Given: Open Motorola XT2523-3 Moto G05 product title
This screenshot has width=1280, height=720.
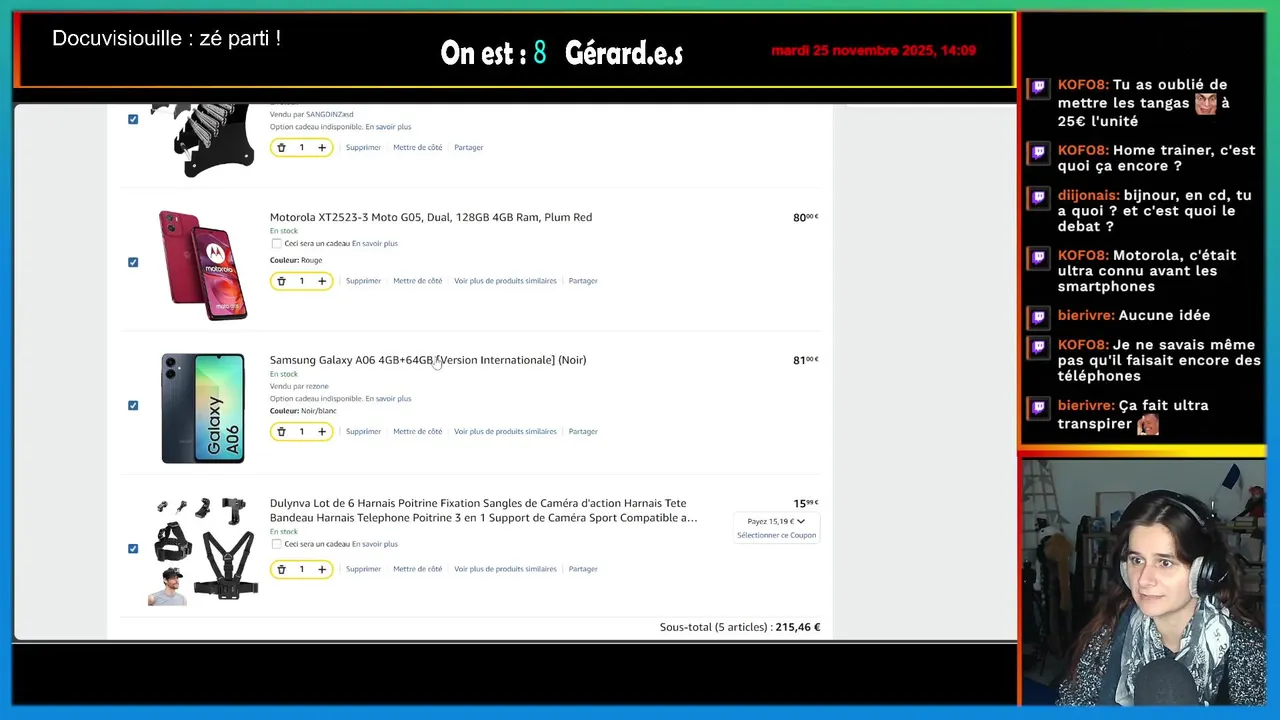Looking at the screenshot, I should click(x=431, y=217).
